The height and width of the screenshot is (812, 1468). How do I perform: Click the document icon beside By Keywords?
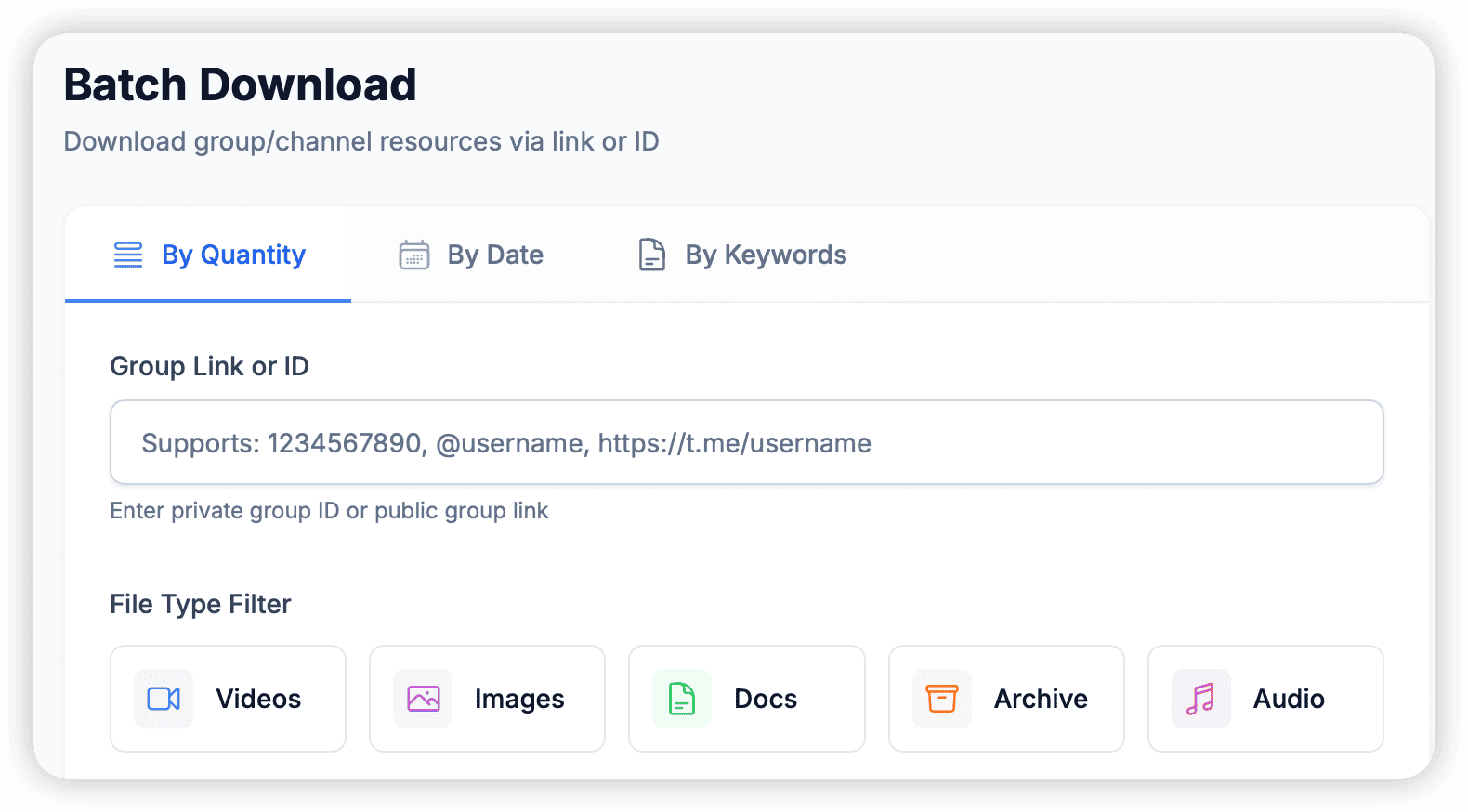click(x=652, y=255)
